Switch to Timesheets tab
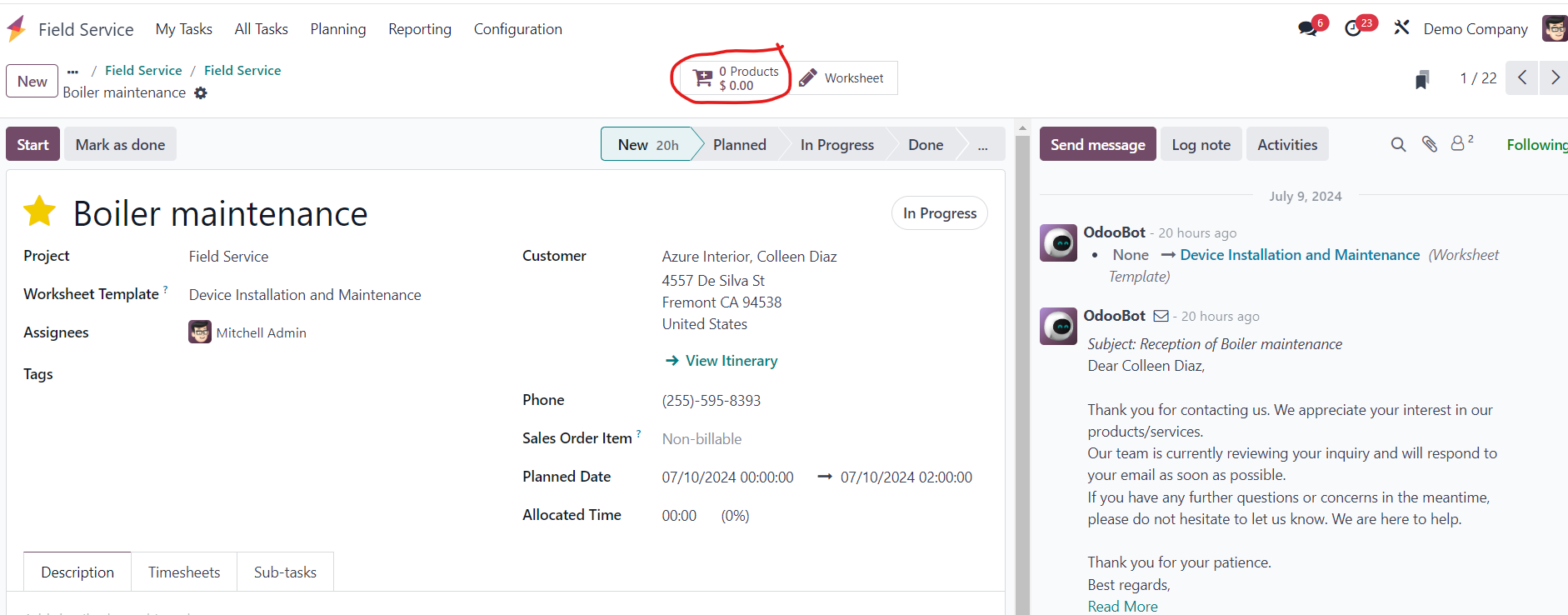Viewport: 1568px width, 615px height. tap(184, 572)
